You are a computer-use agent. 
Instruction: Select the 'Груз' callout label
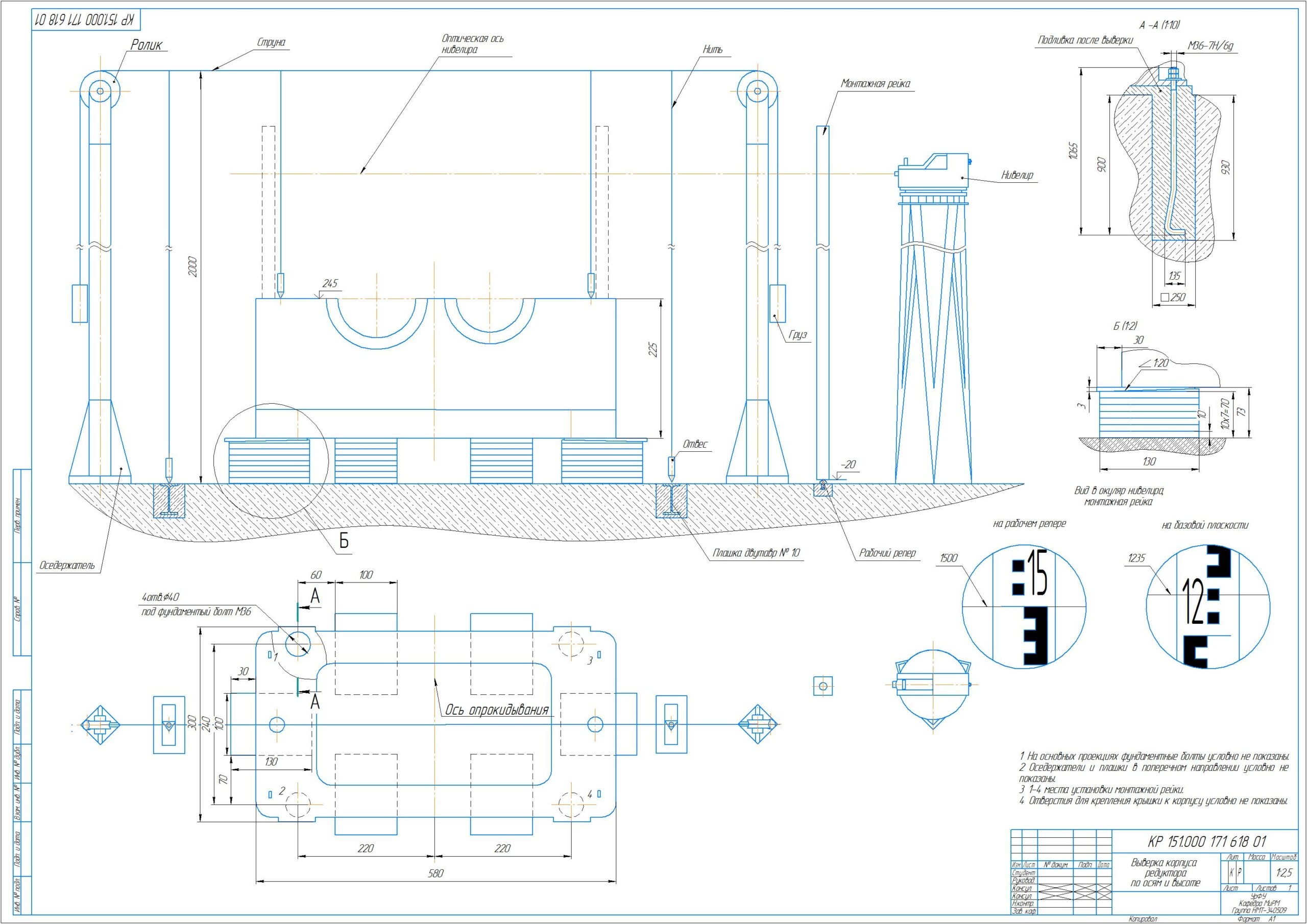(x=798, y=335)
